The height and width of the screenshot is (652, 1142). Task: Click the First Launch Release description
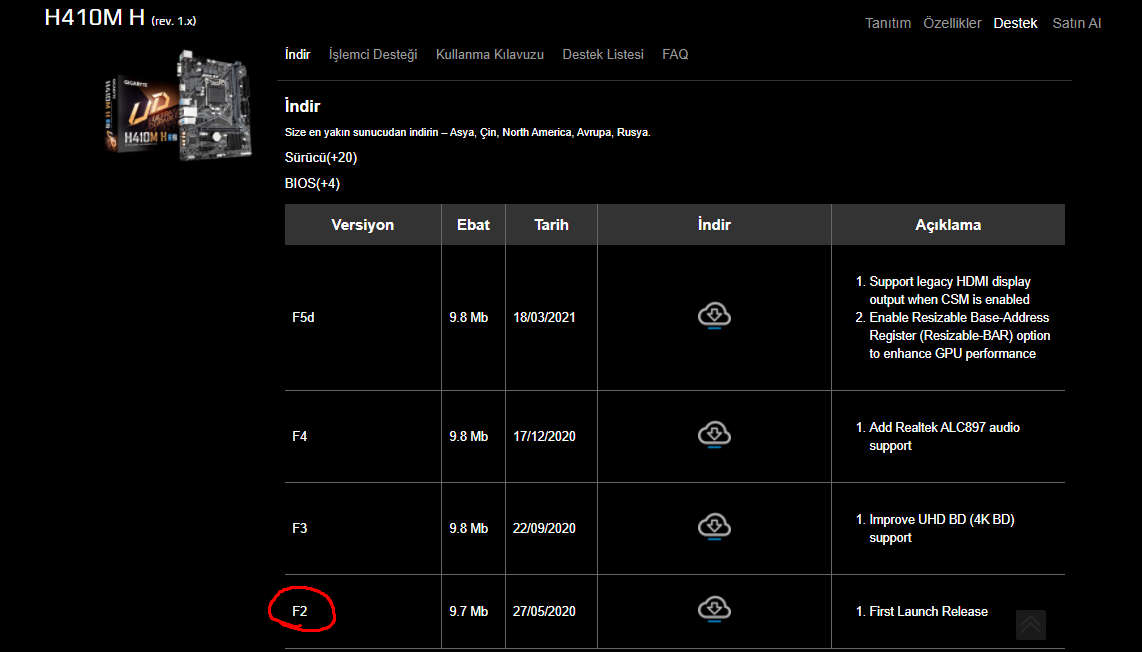pos(929,611)
